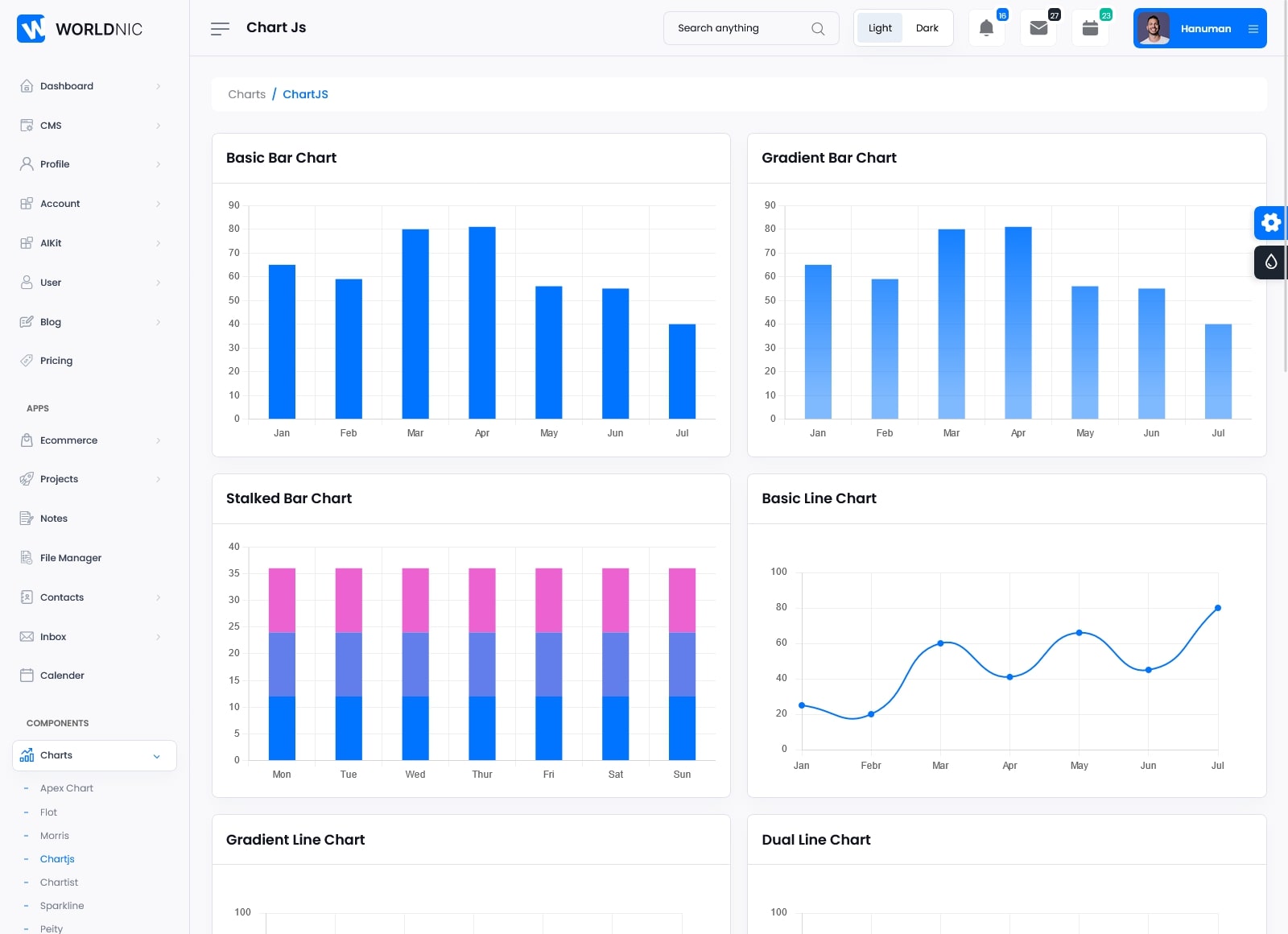Switch to Light mode
This screenshot has height=934, width=1288.
880,28
